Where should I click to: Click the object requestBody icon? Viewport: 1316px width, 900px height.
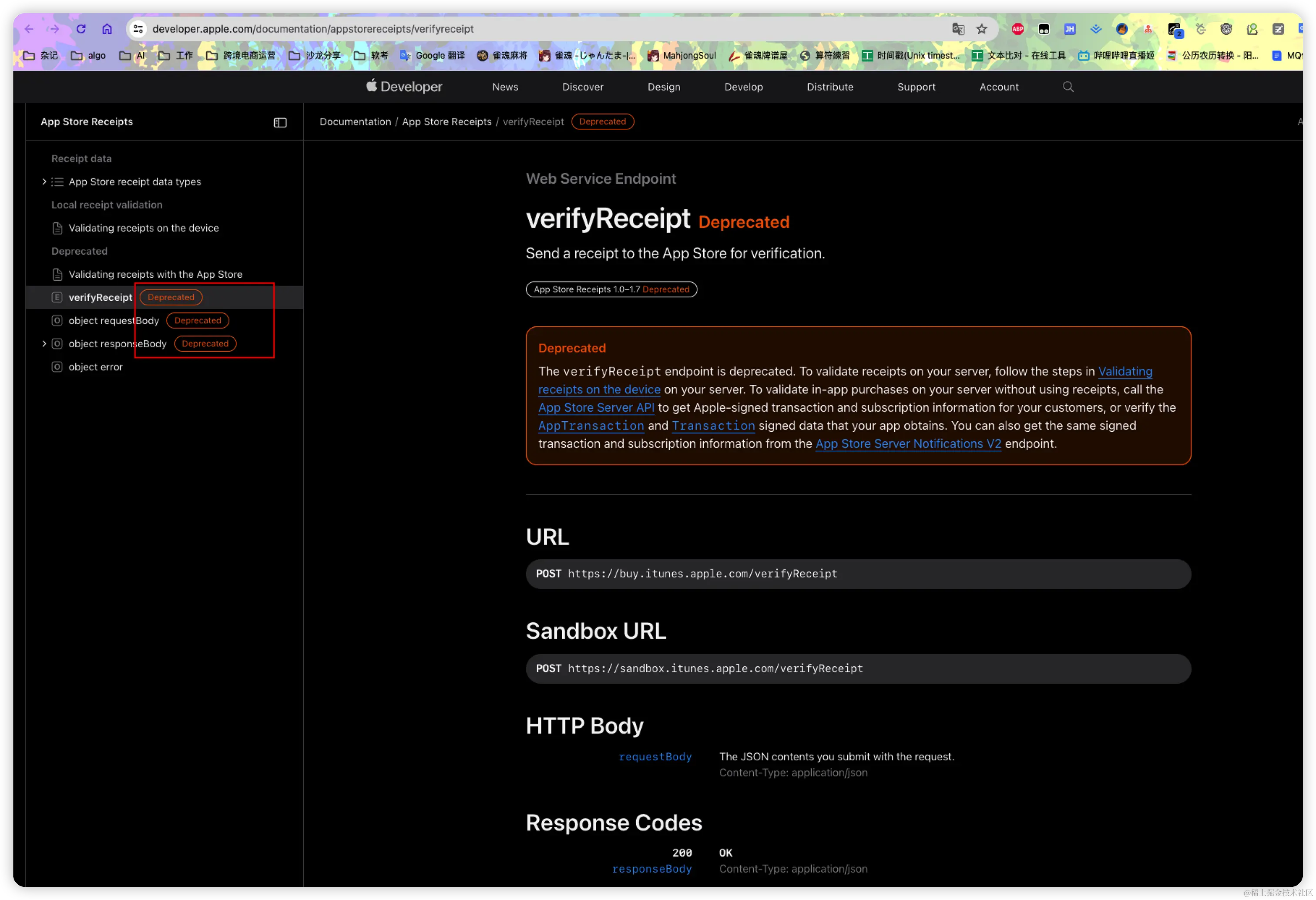click(x=57, y=321)
